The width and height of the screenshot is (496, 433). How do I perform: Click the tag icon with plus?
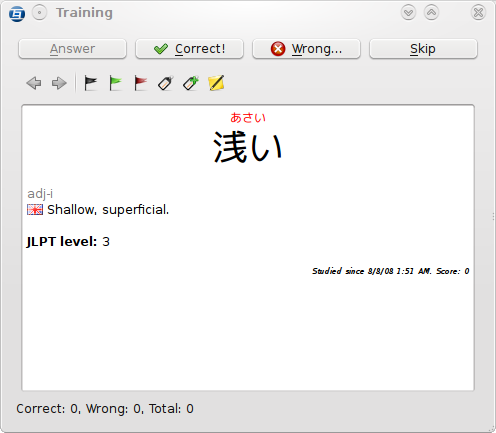point(191,83)
